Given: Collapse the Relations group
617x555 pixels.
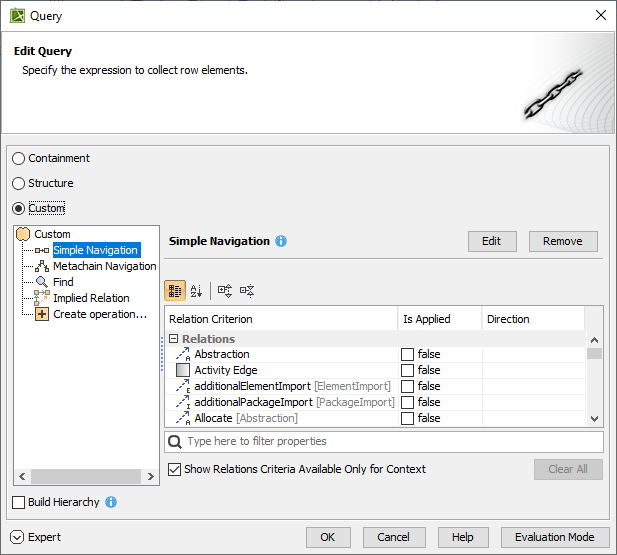Looking at the screenshot, I should click(173, 339).
